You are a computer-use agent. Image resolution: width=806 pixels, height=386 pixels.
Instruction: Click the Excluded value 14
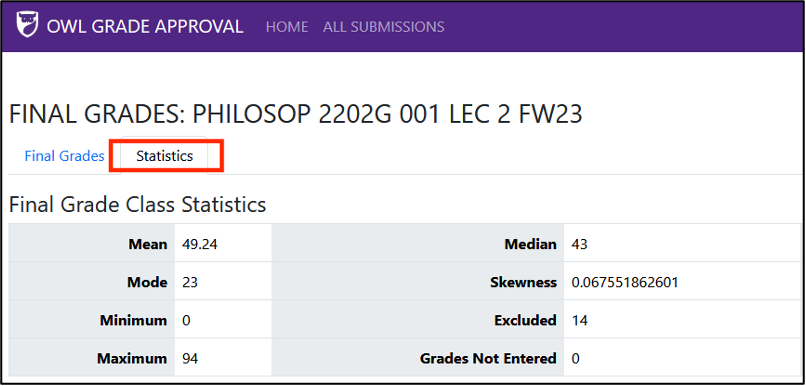click(x=579, y=321)
